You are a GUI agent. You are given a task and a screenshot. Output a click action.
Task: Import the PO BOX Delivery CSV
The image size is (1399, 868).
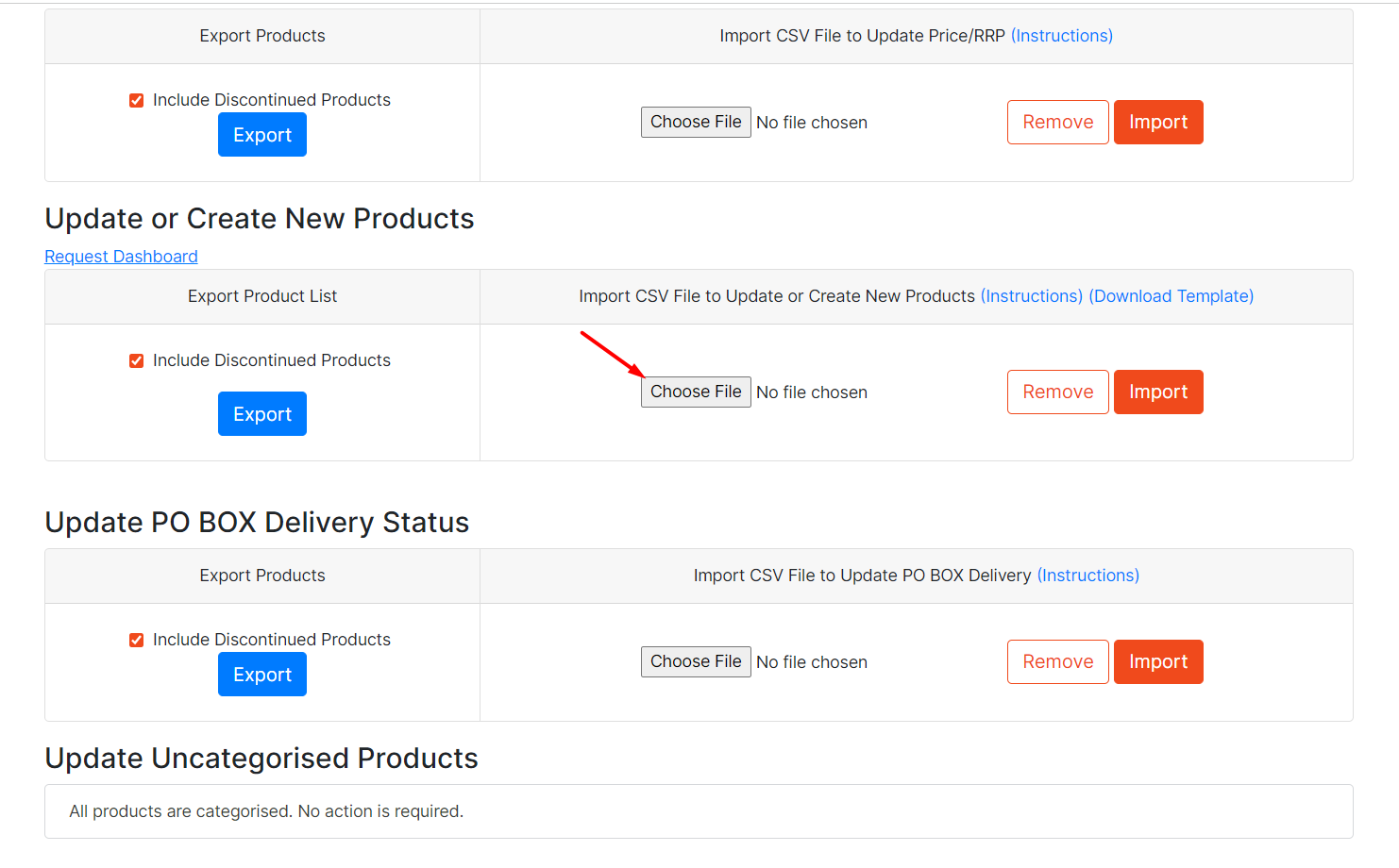point(1158,662)
